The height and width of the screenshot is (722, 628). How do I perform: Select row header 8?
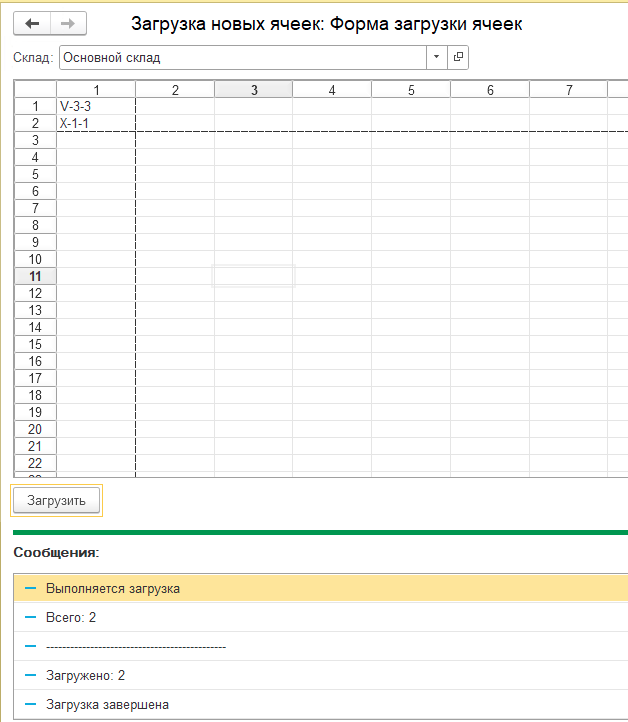[35, 225]
